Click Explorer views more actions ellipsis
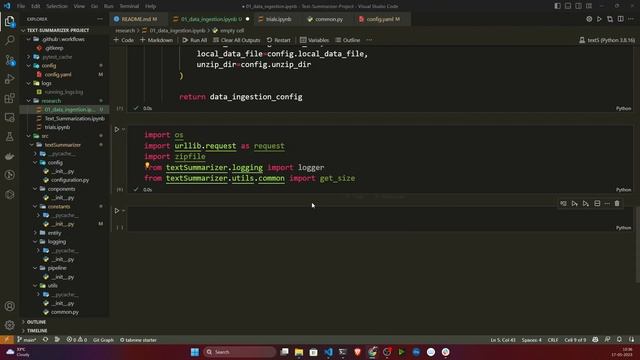The width and height of the screenshot is (640, 360). pos(100,19)
